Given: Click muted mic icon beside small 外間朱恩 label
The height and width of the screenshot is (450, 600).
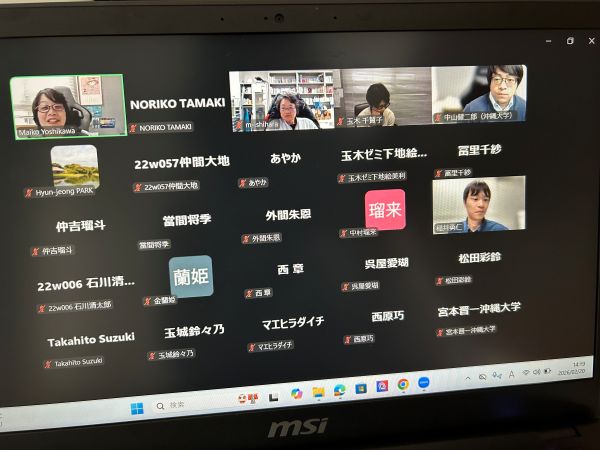Looking at the screenshot, I should click(246, 239).
